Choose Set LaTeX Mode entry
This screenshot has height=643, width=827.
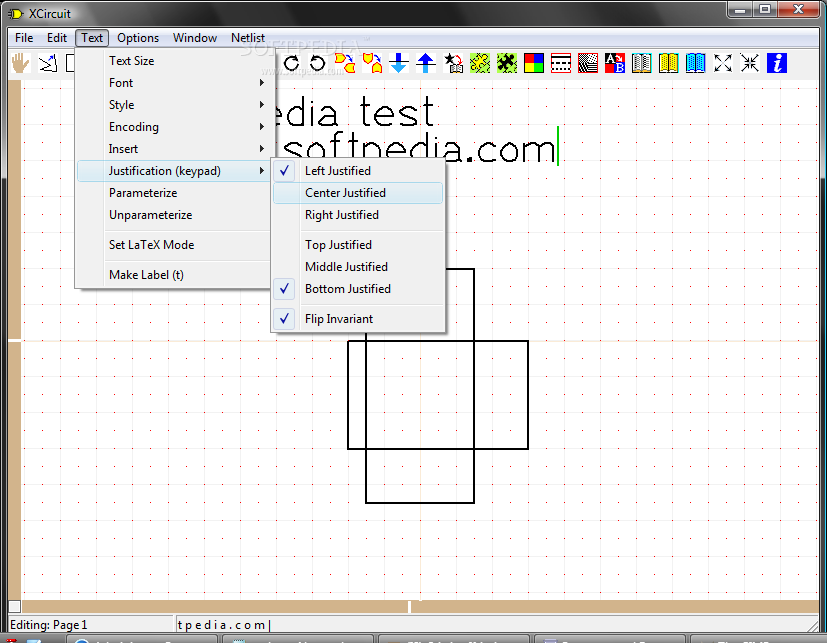click(173, 245)
